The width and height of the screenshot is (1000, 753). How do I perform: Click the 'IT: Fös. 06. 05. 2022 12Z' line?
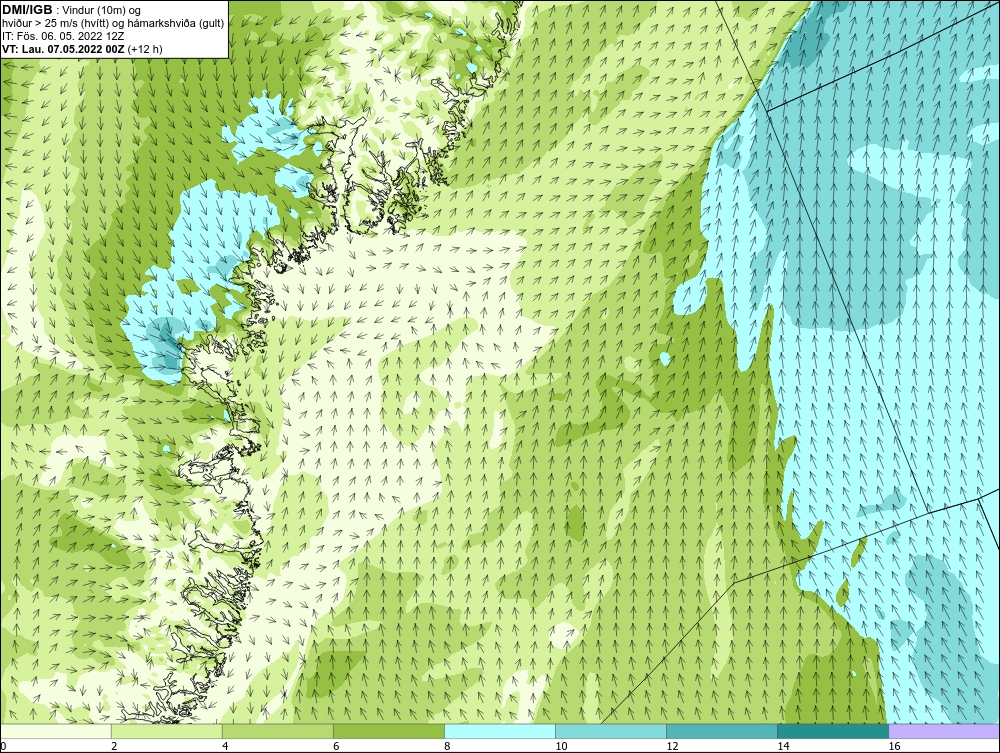click(63, 36)
